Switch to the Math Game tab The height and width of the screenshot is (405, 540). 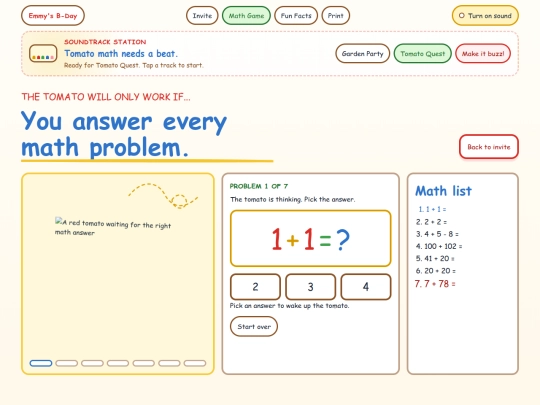pos(246,15)
